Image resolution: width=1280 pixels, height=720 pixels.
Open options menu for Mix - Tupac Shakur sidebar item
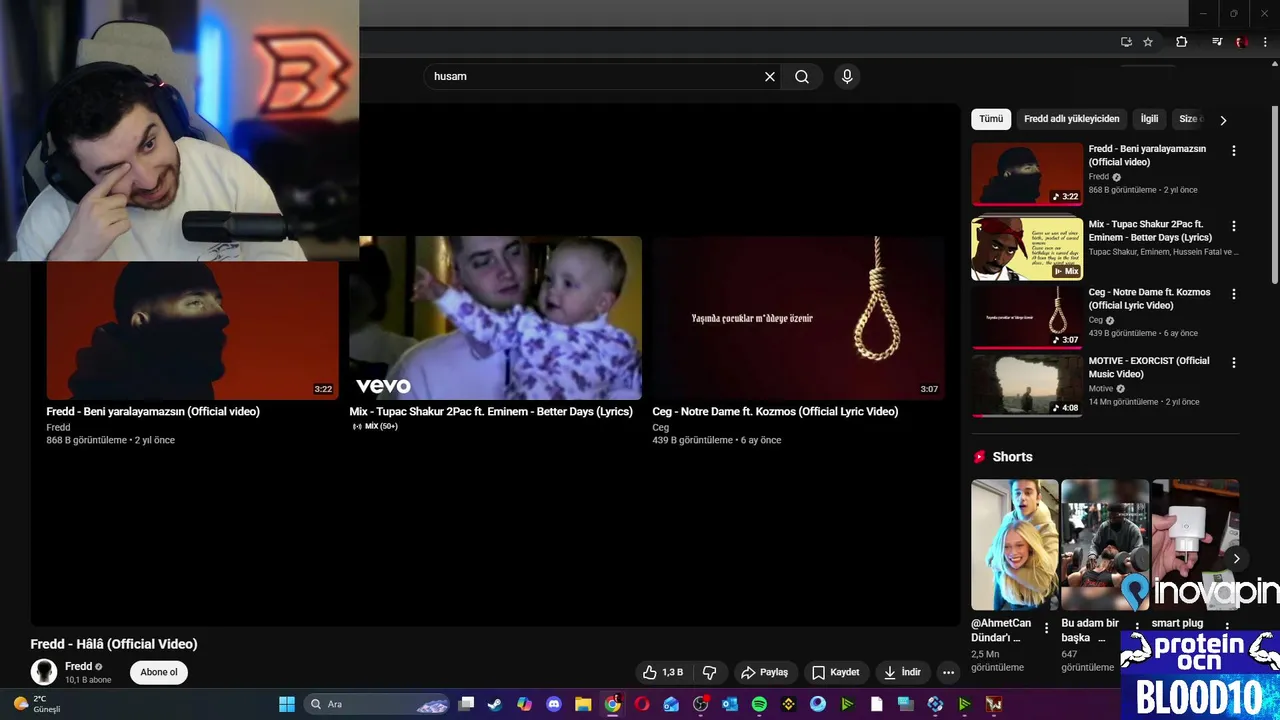[x=1233, y=226]
